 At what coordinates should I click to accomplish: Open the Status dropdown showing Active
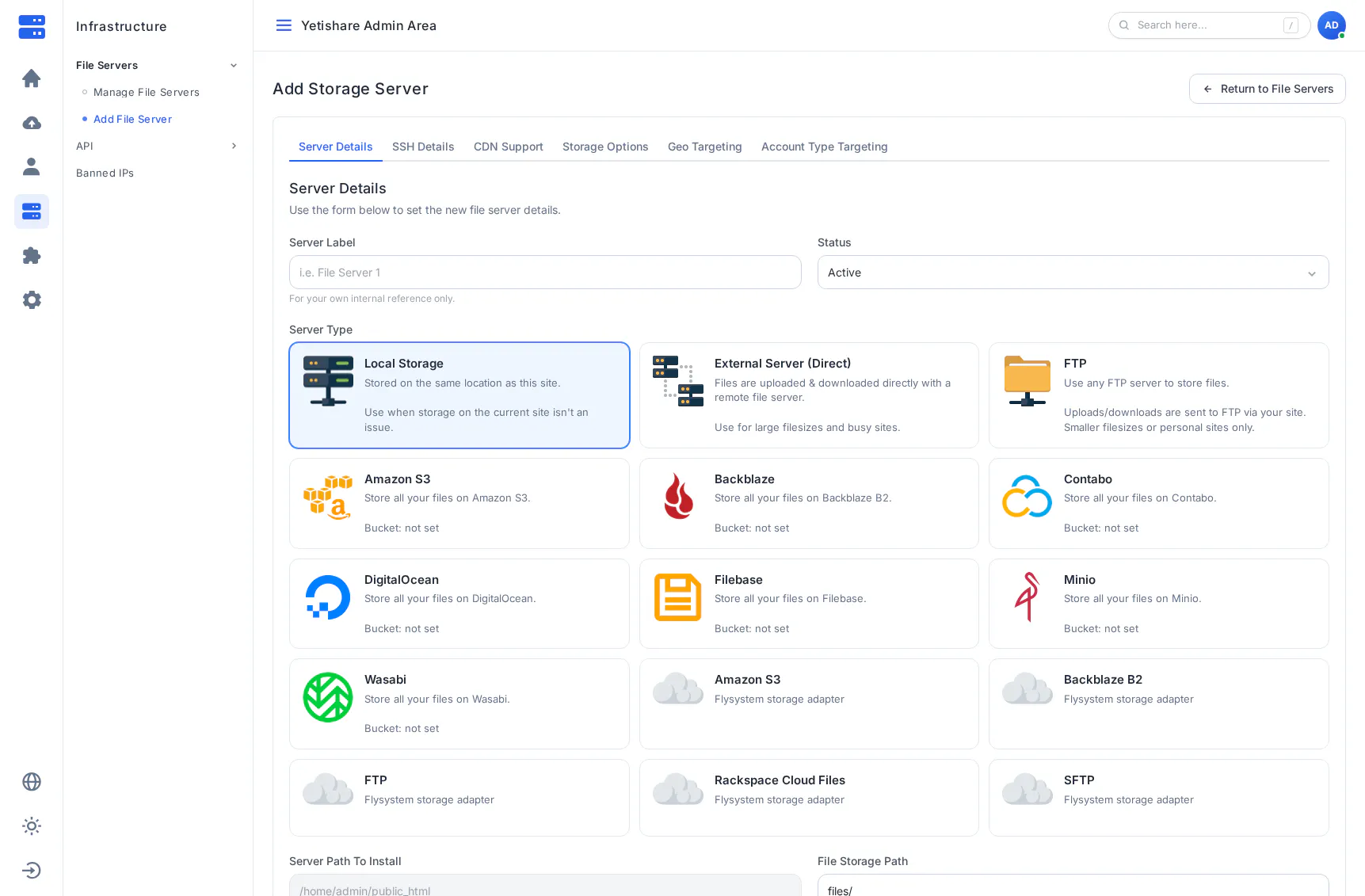pyautogui.click(x=1073, y=273)
